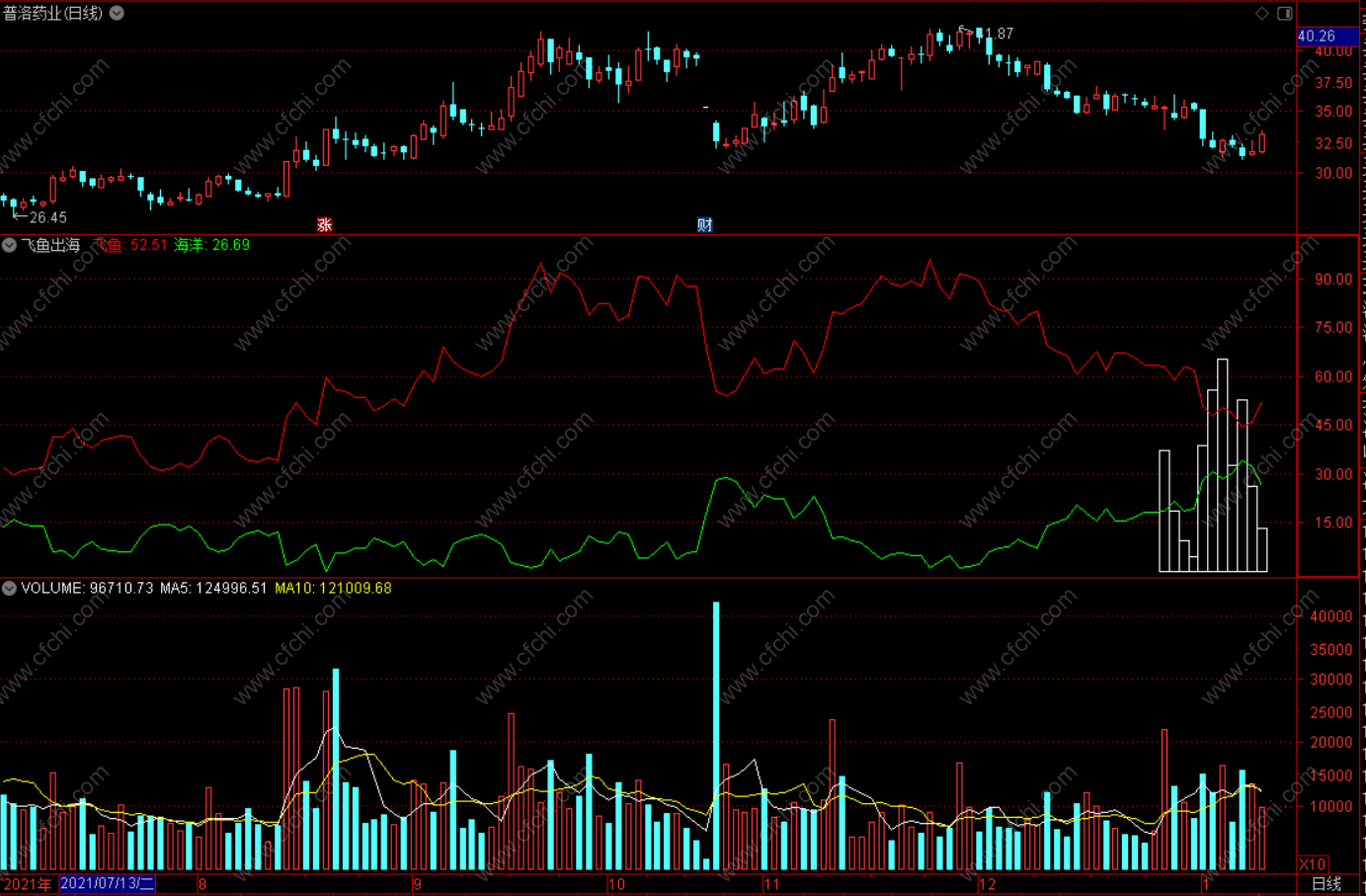
Task: Click the month 8 timeline marker
Action: pos(202,884)
